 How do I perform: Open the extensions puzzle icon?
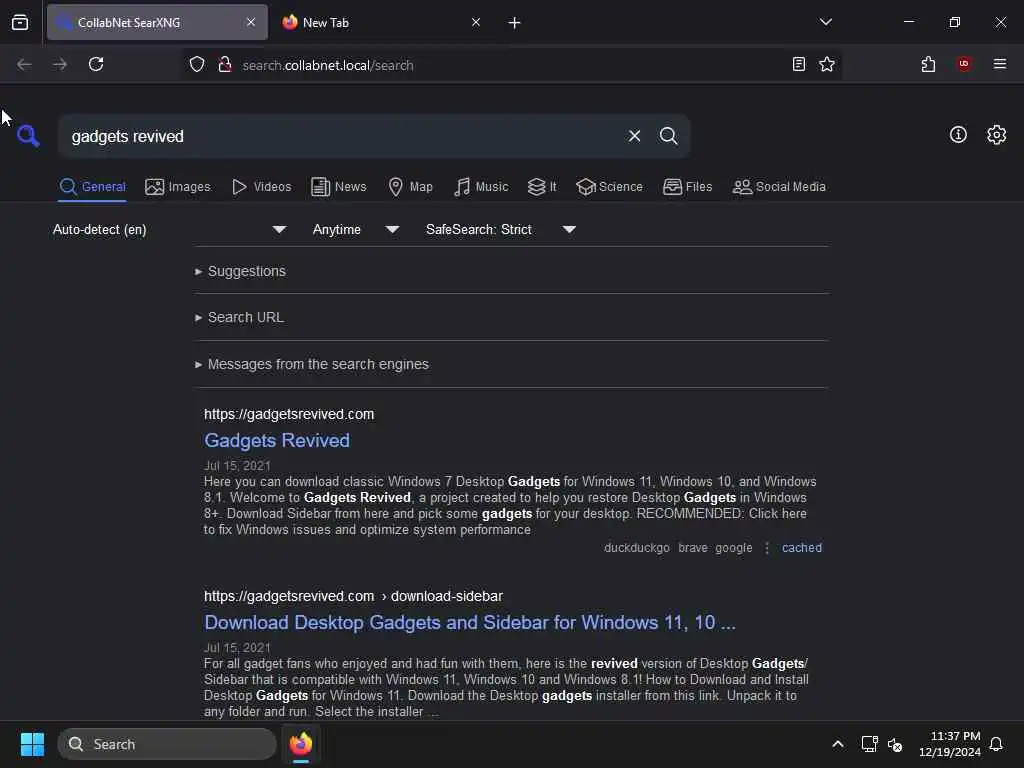tap(928, 64)
